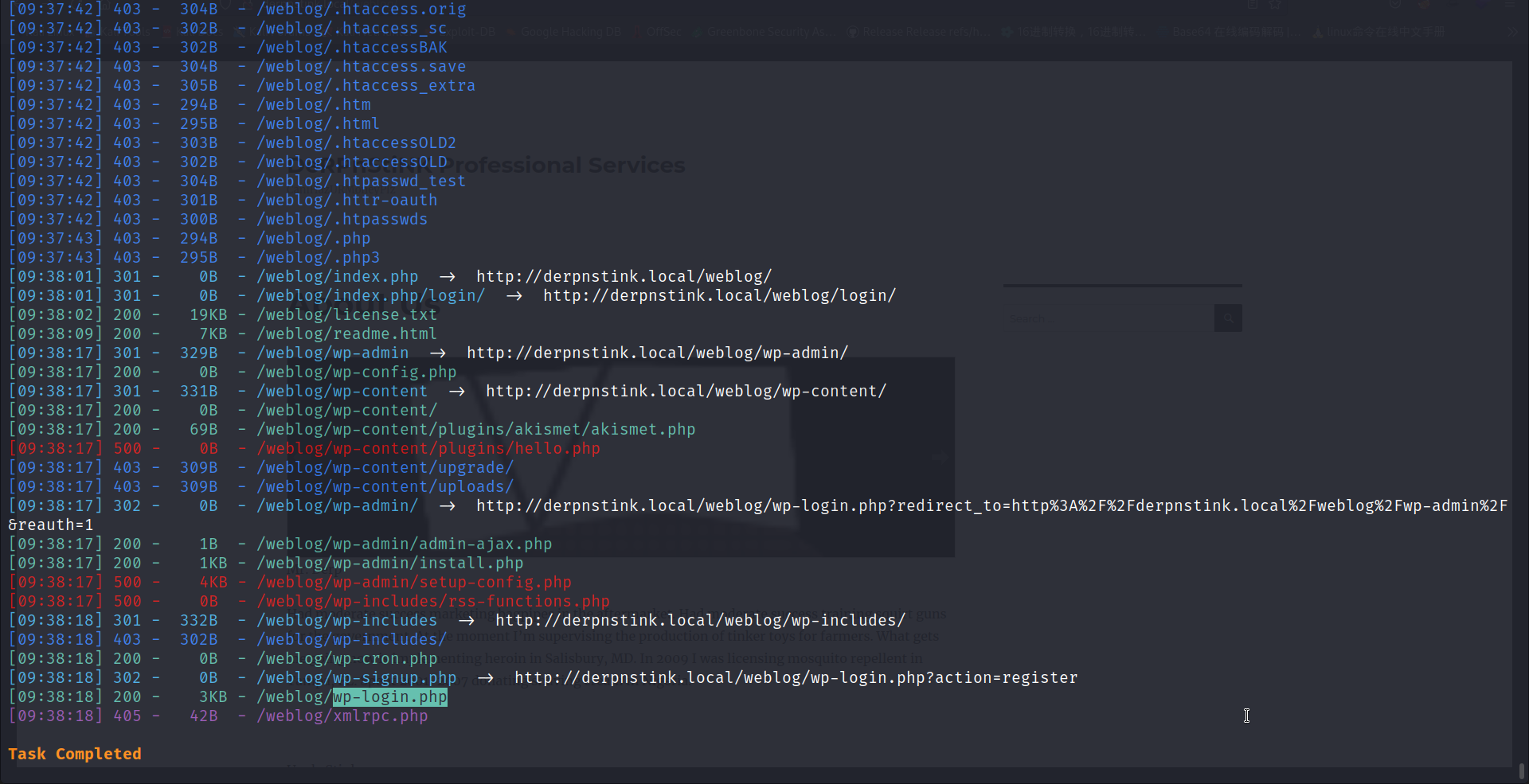Image resolution: width=1529 pixels, height=784 pixels.
Task: Open Greenbone Security bookmark in background browser
Action: tap(764, 32)
